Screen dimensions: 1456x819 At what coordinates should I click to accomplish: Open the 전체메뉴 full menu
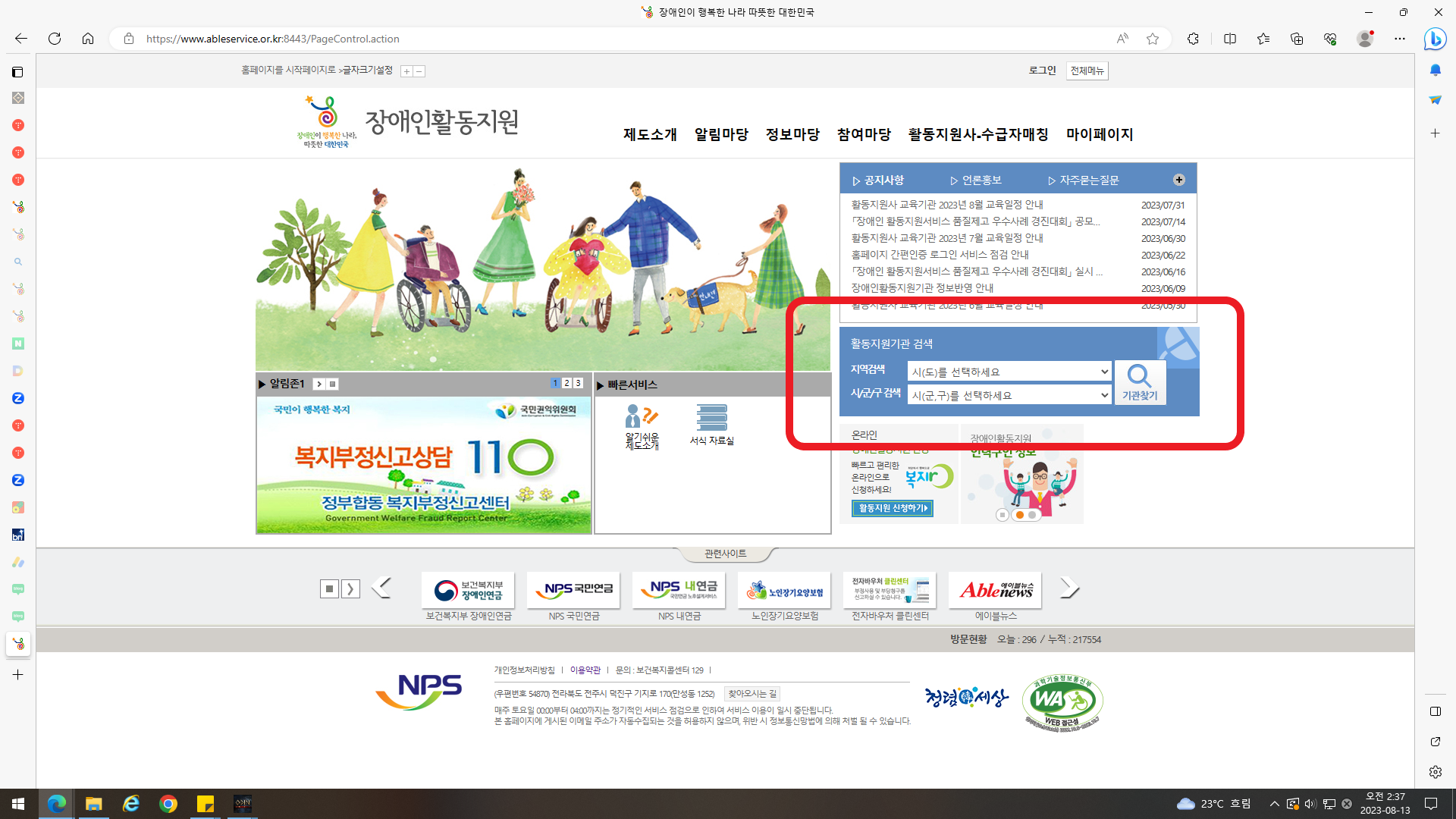pyautogui.click(x=1087, y=71)
